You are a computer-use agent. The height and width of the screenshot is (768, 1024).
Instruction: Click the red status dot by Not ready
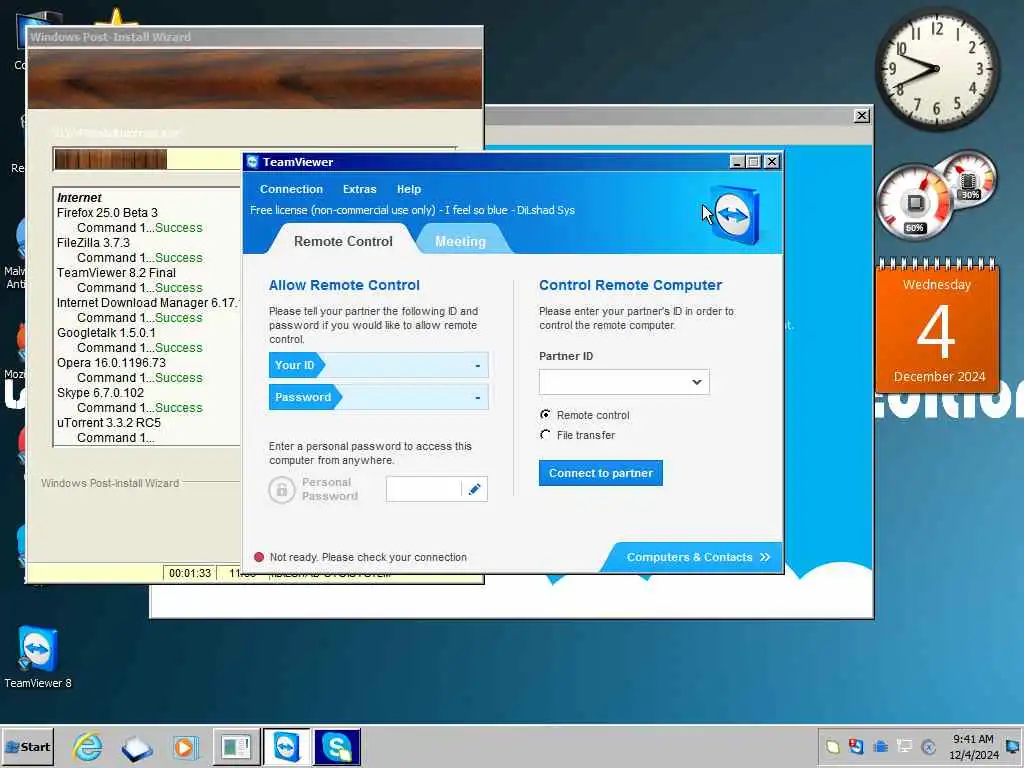[x=259, y=557]
